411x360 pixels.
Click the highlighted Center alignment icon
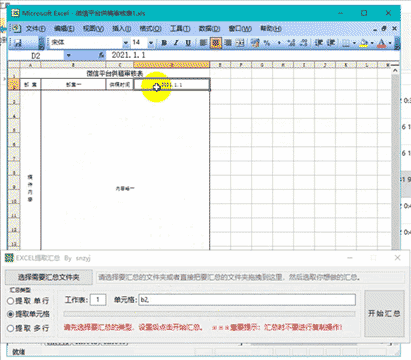pyautogui.click(x=216, y=43)
